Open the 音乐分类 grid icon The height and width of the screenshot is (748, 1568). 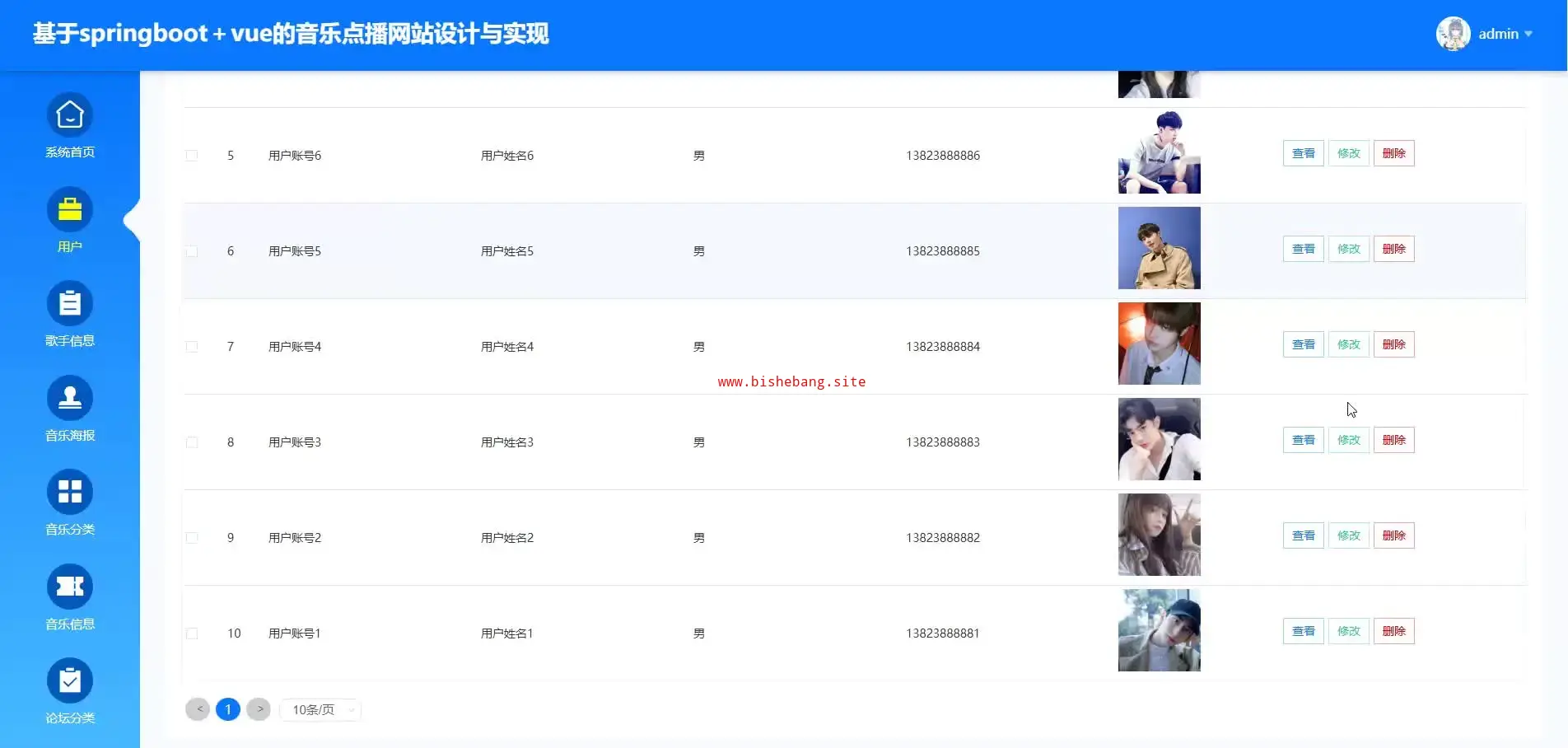70,493
